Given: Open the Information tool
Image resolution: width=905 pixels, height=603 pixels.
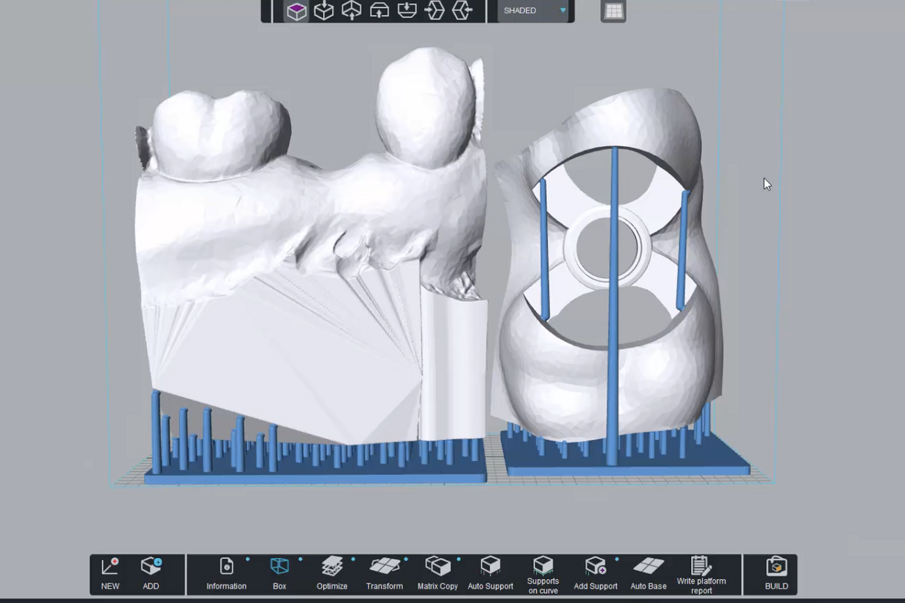Looking at the screenshot, I should tap(226, 573).
